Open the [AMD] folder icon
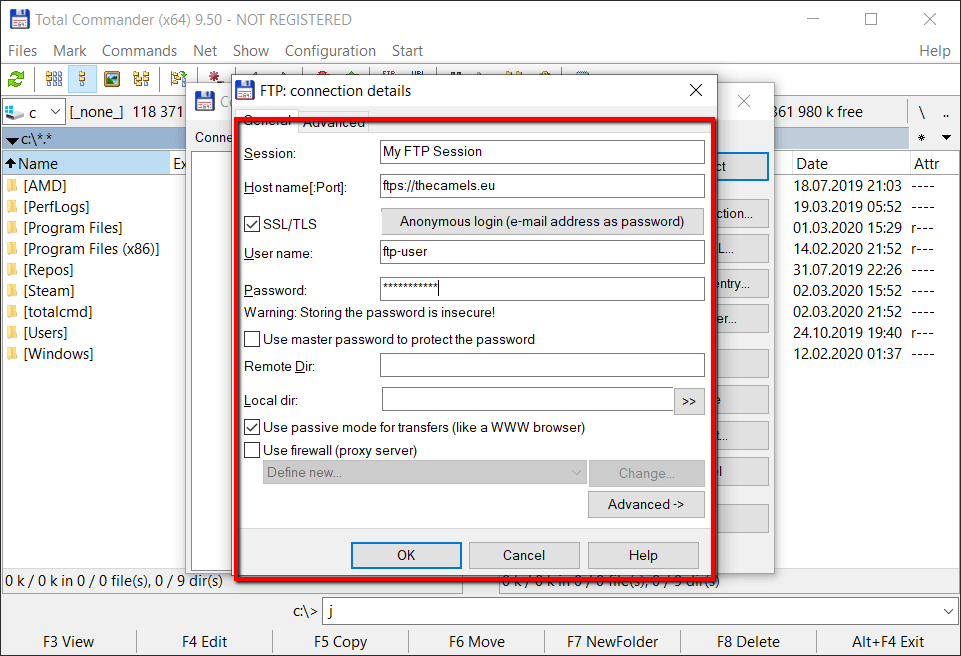The image size is (961, 656). click(x=12, y=186)
